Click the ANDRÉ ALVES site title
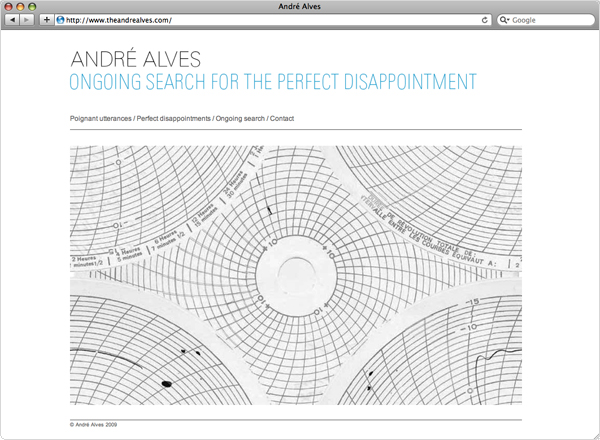 pyautogui.click(x=135, y=59)
